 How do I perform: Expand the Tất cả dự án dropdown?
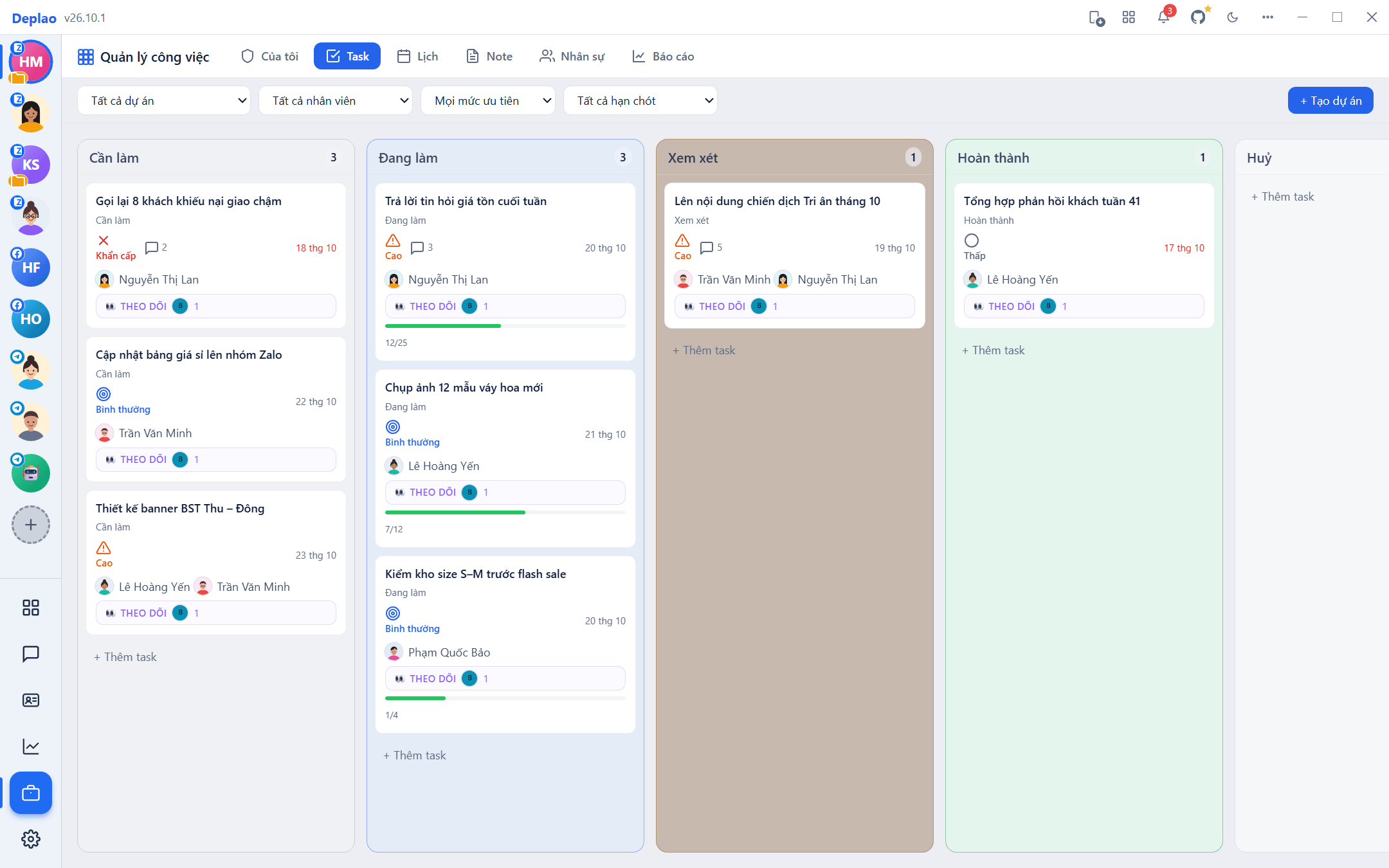pos(164,101)
